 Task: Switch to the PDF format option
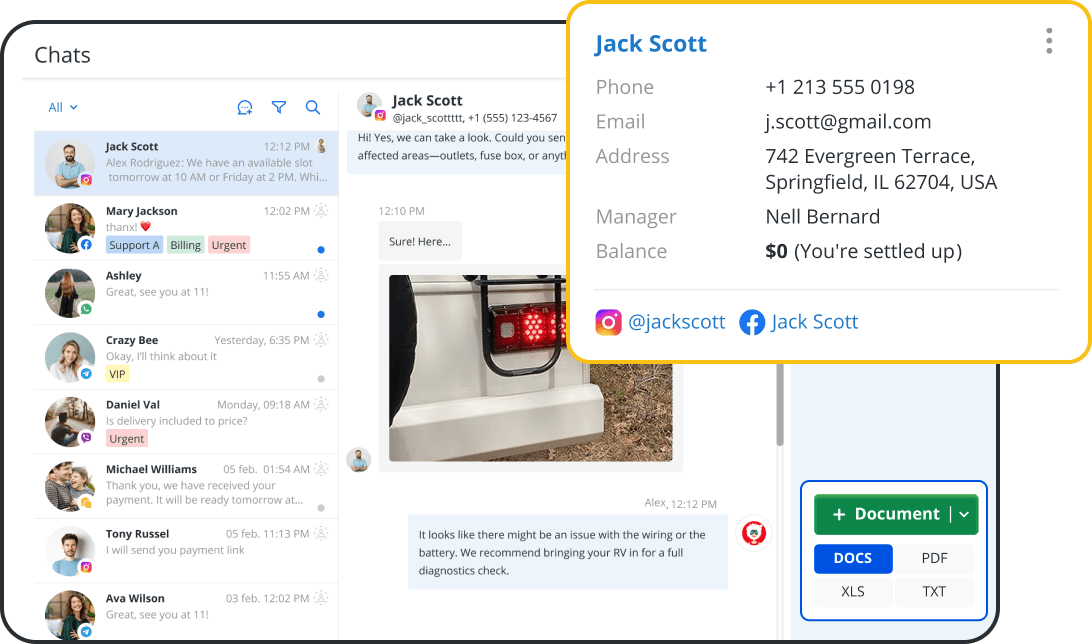coord(934,558)
